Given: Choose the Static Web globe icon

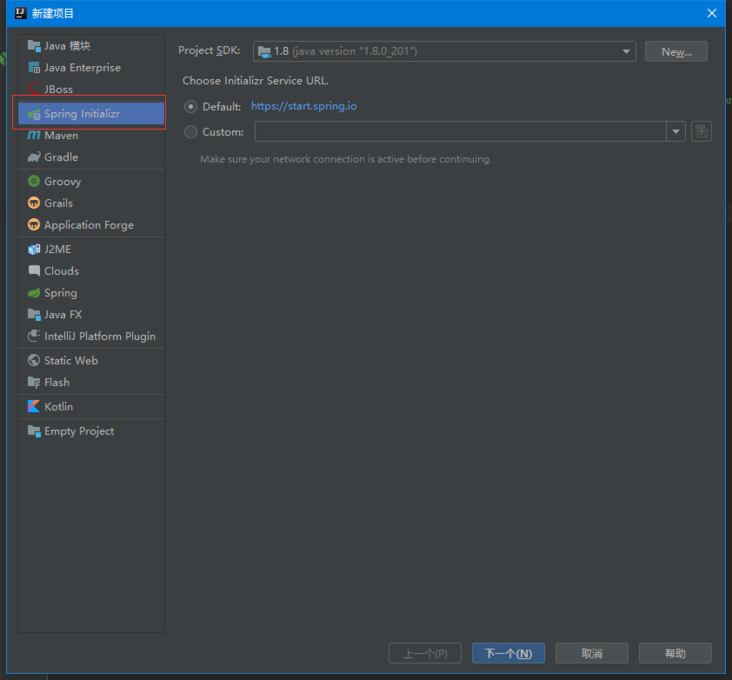Looking at the screenshot, I should coord(34,360).
